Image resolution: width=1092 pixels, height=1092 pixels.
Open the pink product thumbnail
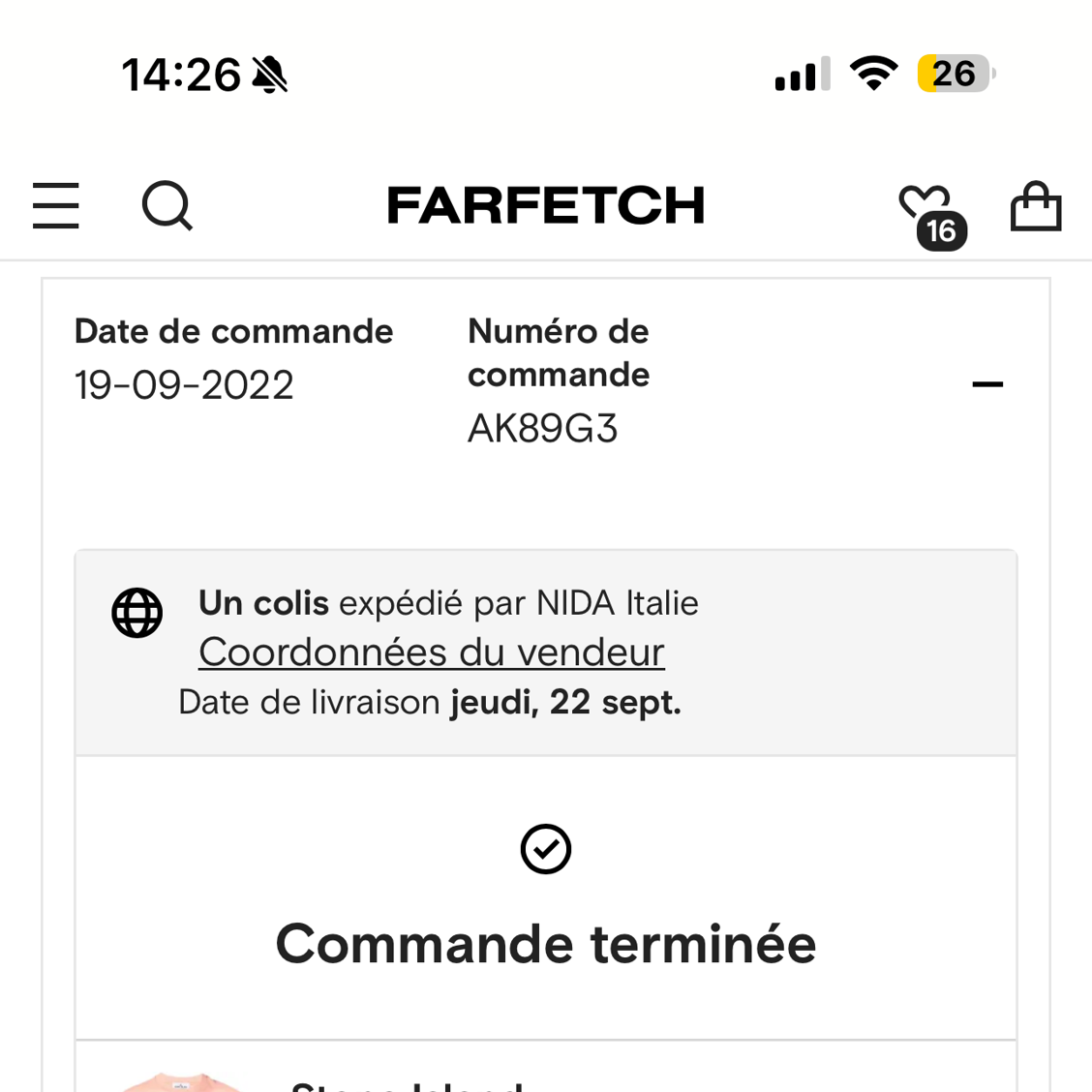point(181,1082)
